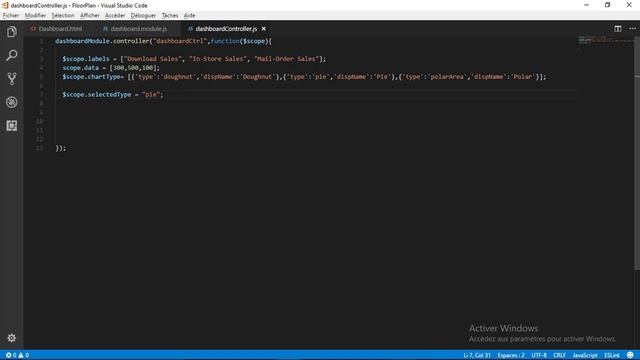Click the closing "});" line
Image resolution: width=640 pixels, height=360 pixels.
60,148
